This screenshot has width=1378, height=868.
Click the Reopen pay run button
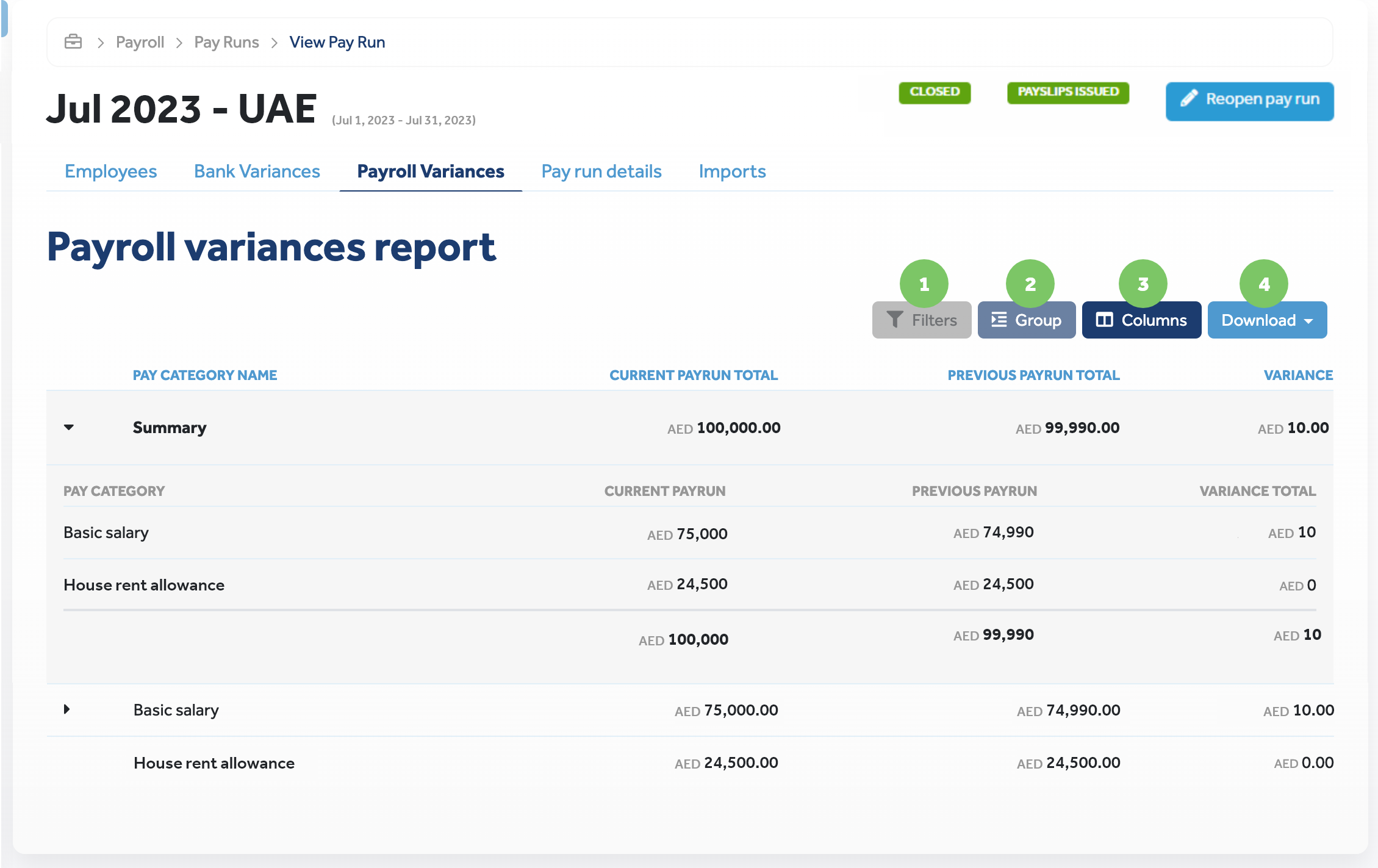pyautogui.click(x=1249, y=101)
